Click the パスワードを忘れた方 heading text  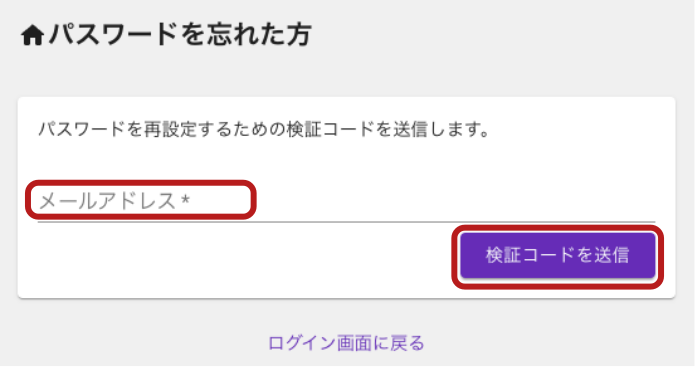(180, 35)
